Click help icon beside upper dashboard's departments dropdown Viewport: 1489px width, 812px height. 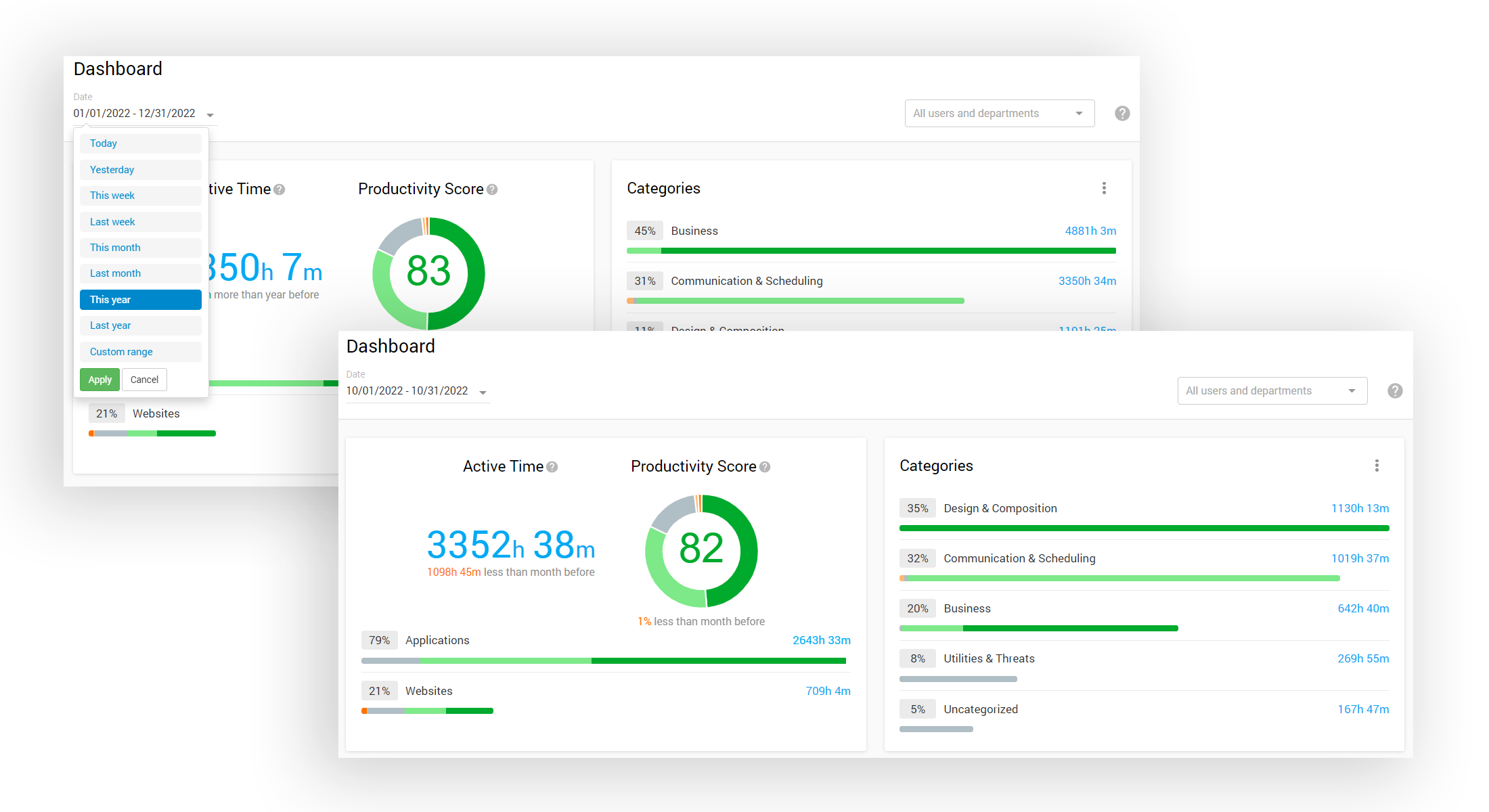pyautogui.click(x=1121, y=114)
